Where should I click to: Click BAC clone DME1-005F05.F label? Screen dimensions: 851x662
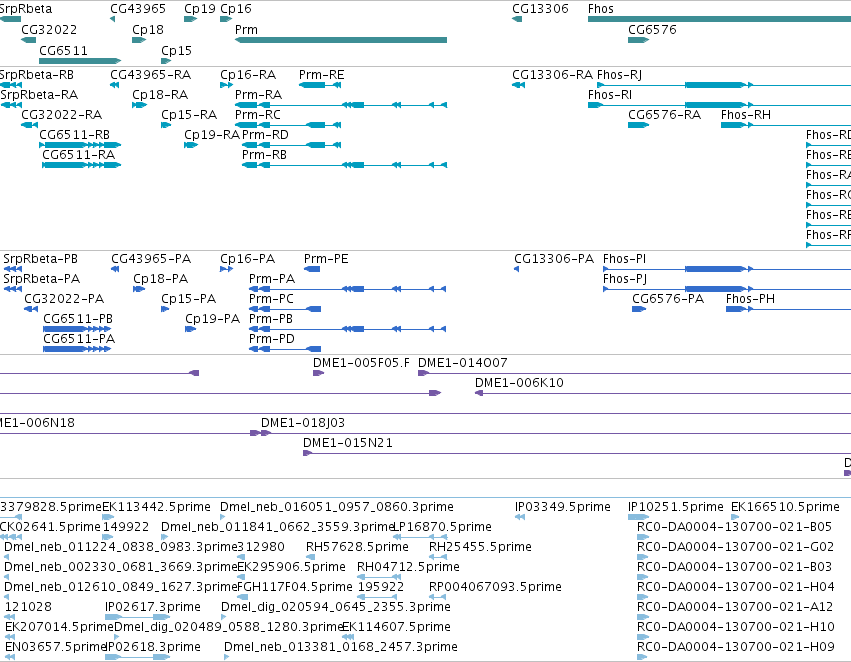[361, 364]
